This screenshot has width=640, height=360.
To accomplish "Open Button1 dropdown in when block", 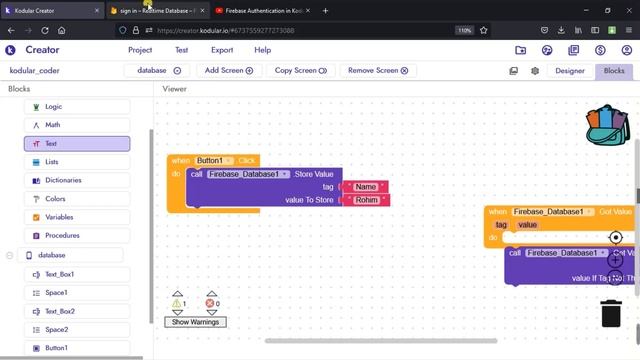I will tap(214, 160).
